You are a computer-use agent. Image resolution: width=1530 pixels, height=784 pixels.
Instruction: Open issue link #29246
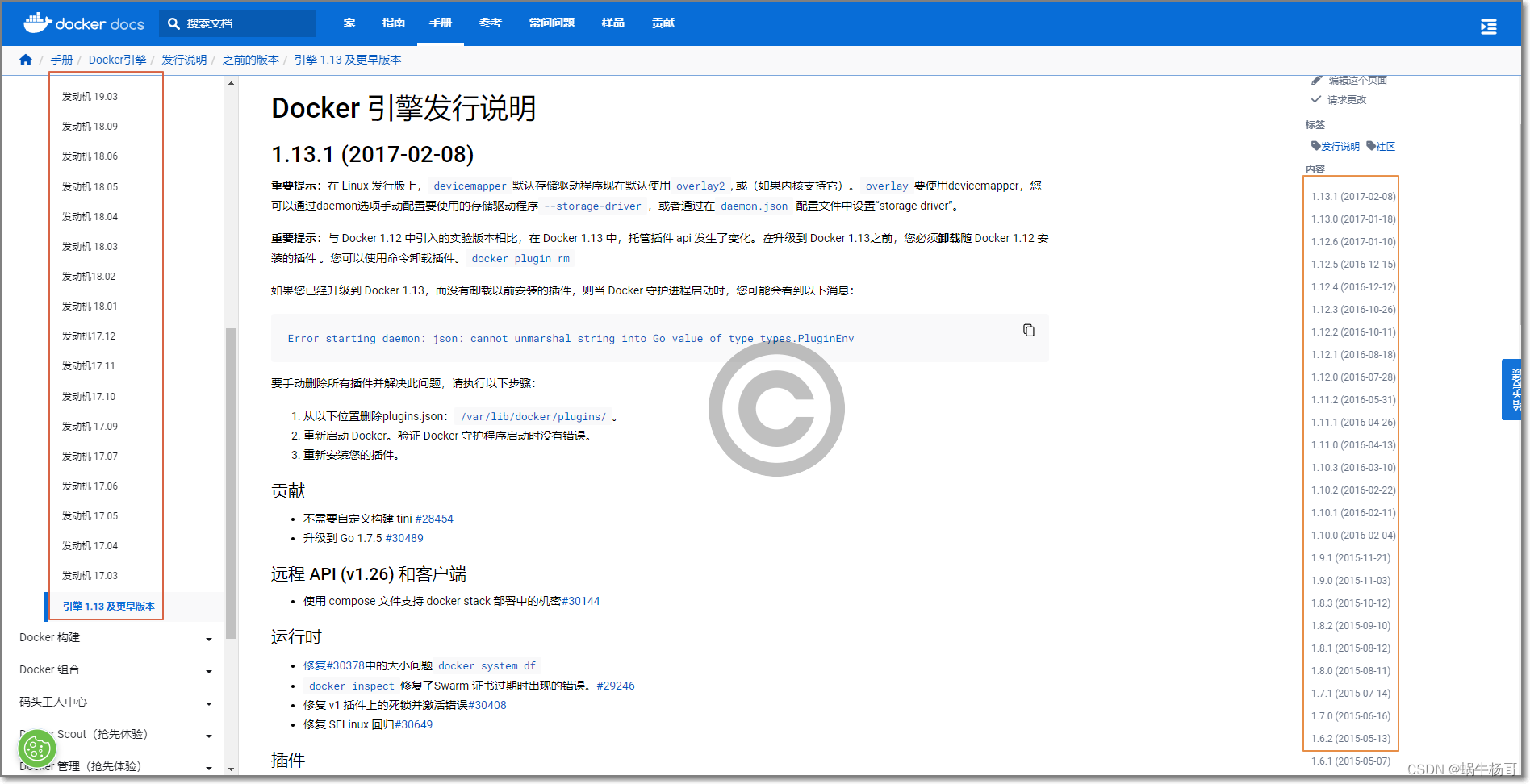(x=616, y=686)
